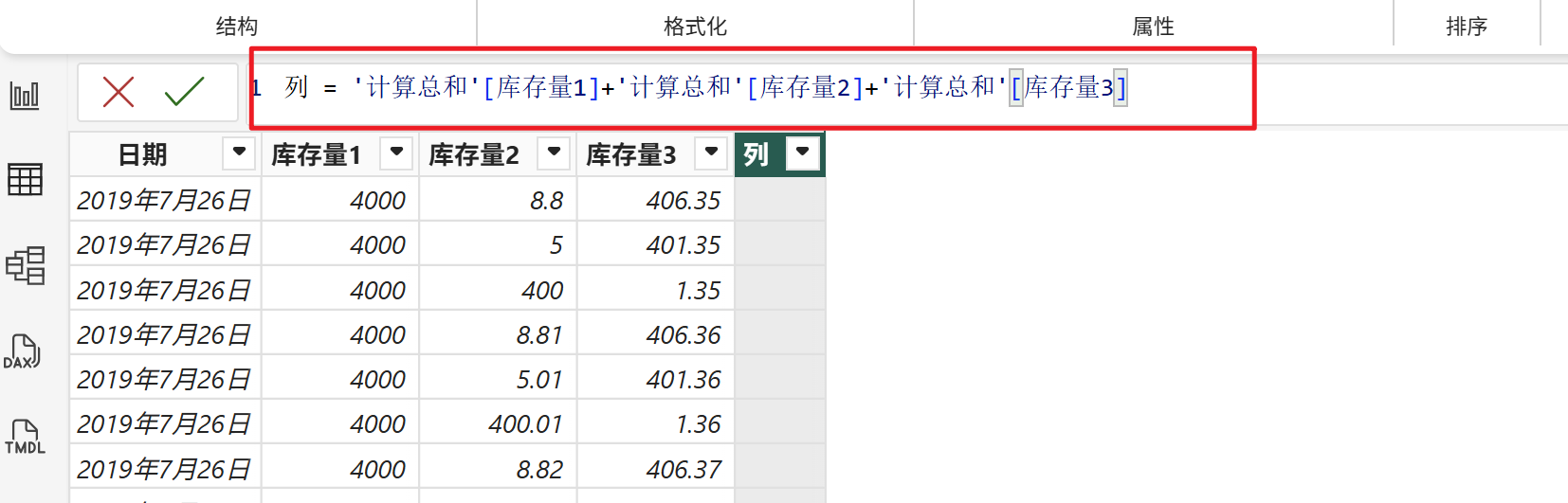Select the 格式化 ribbon group label
Viewport: 1568px width, 503px height.
(x=695, y=27)
